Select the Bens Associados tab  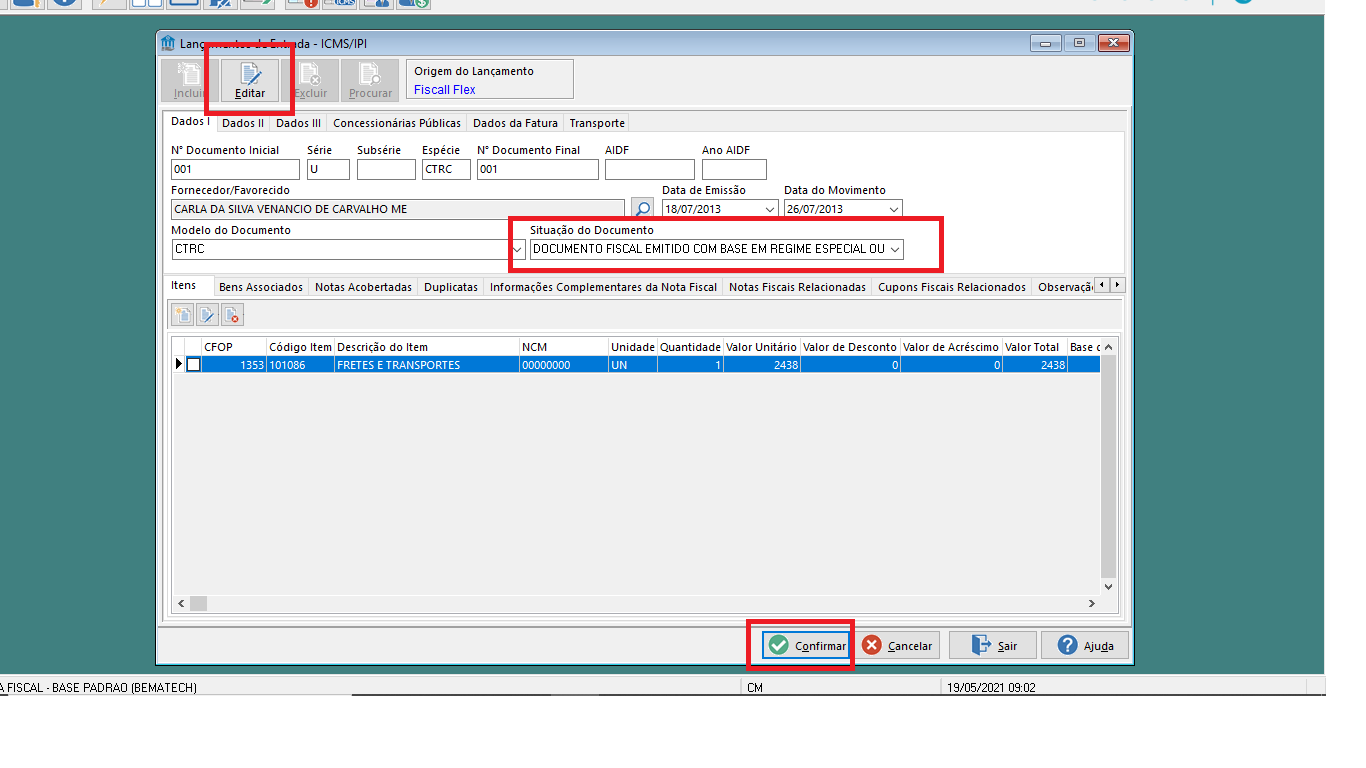pyautogui.click(x=261, y=287)
